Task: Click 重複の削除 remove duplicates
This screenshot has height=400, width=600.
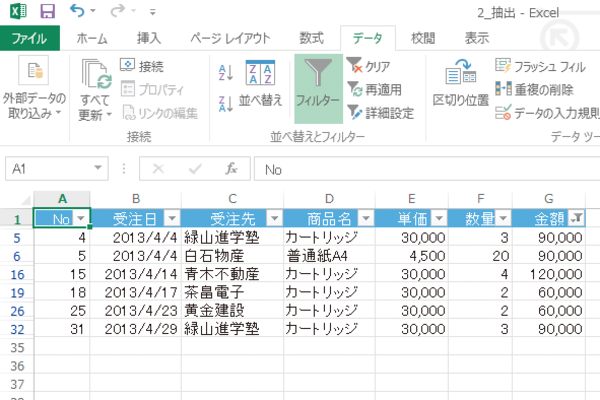Action: tap(534, 89)
